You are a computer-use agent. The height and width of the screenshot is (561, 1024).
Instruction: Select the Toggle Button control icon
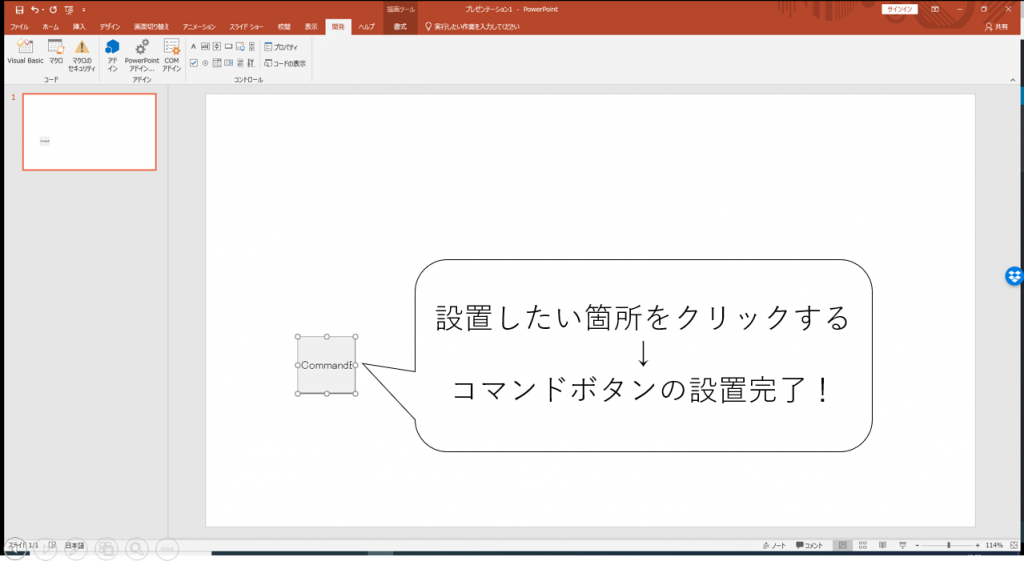[x=240, y=63]
